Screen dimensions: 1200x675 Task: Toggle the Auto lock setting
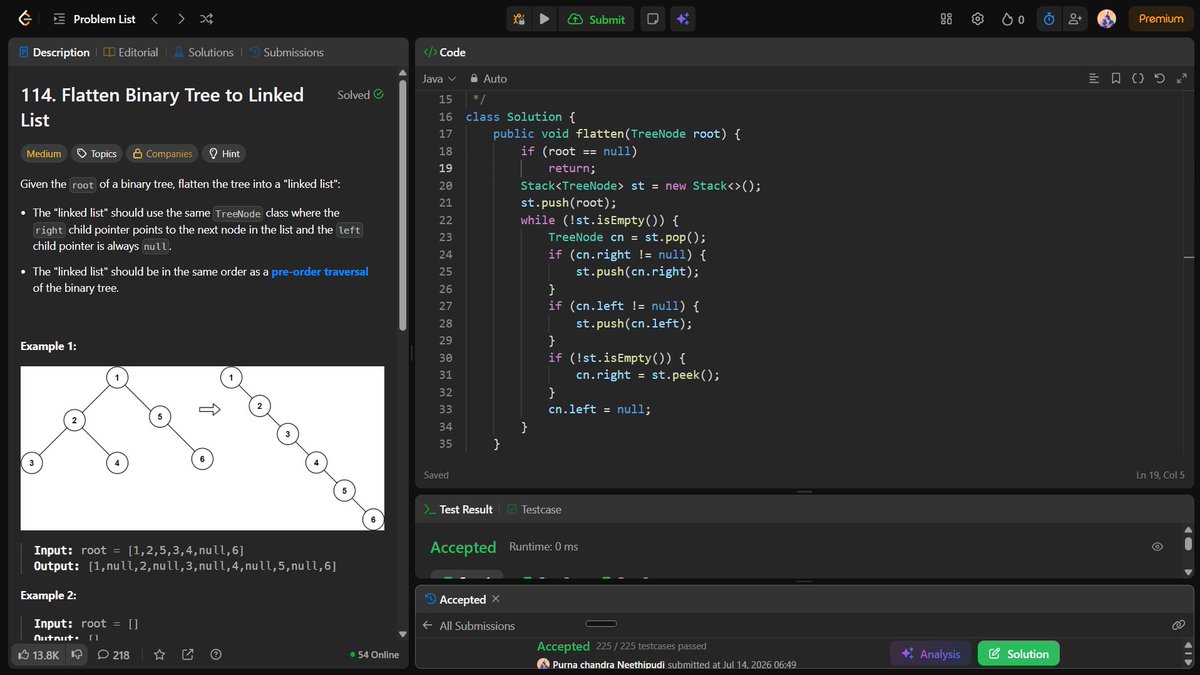[488, 78]
